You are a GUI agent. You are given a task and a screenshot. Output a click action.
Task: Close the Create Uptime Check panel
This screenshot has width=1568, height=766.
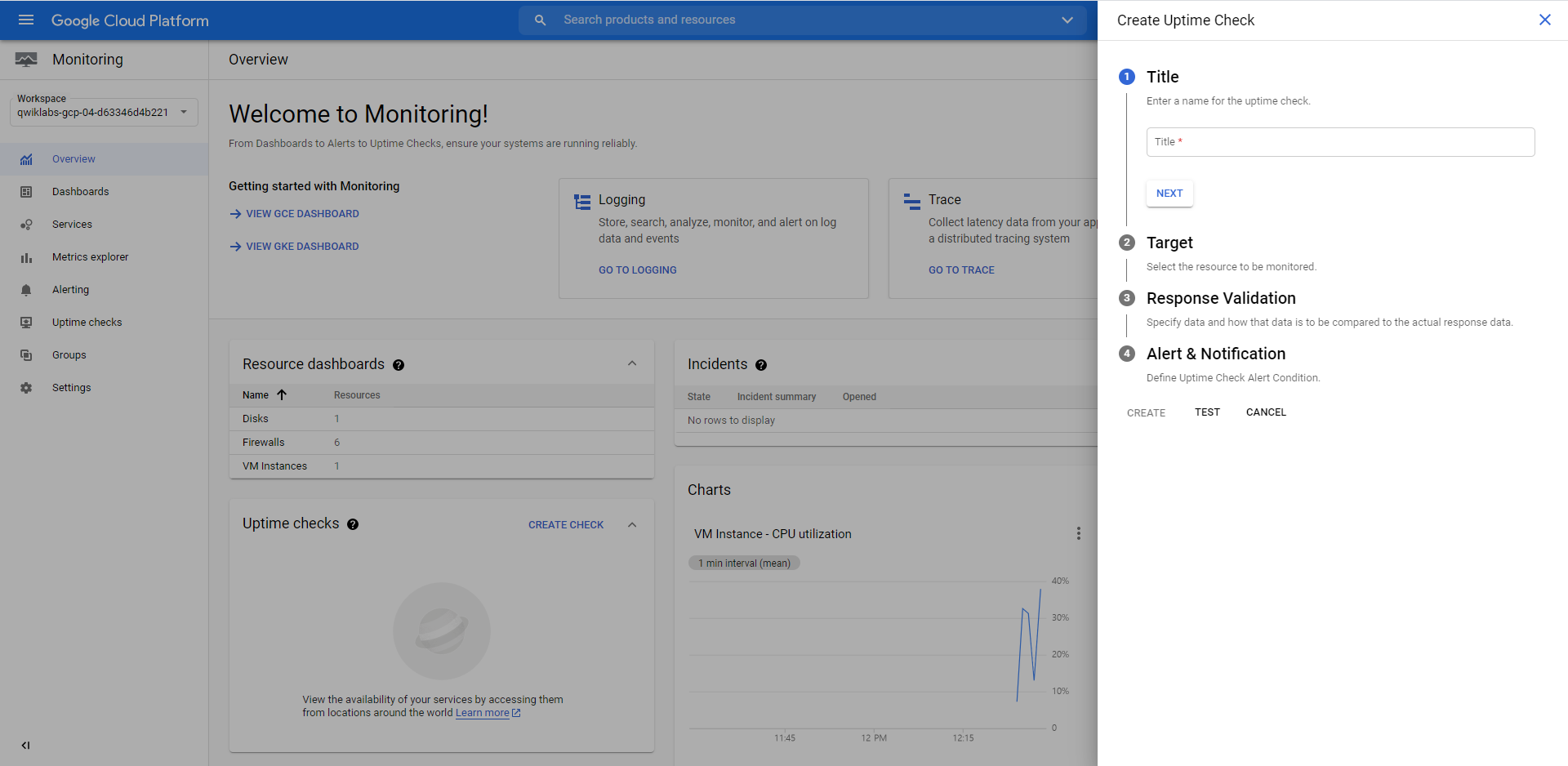point(1544,20)
